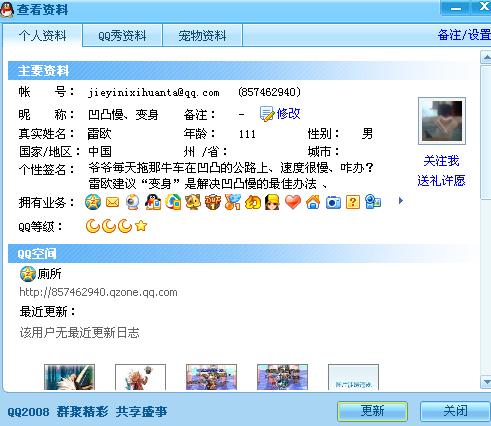This screenshot has width=491, height=426.
Task: Click the text 该用户无最近更新日志
Action: [79, 332]
